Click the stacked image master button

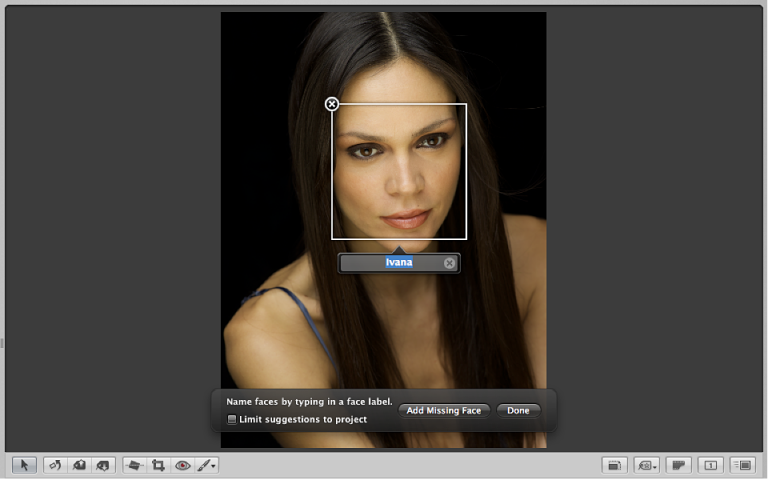pyautogui.click(x=614, y=465)
